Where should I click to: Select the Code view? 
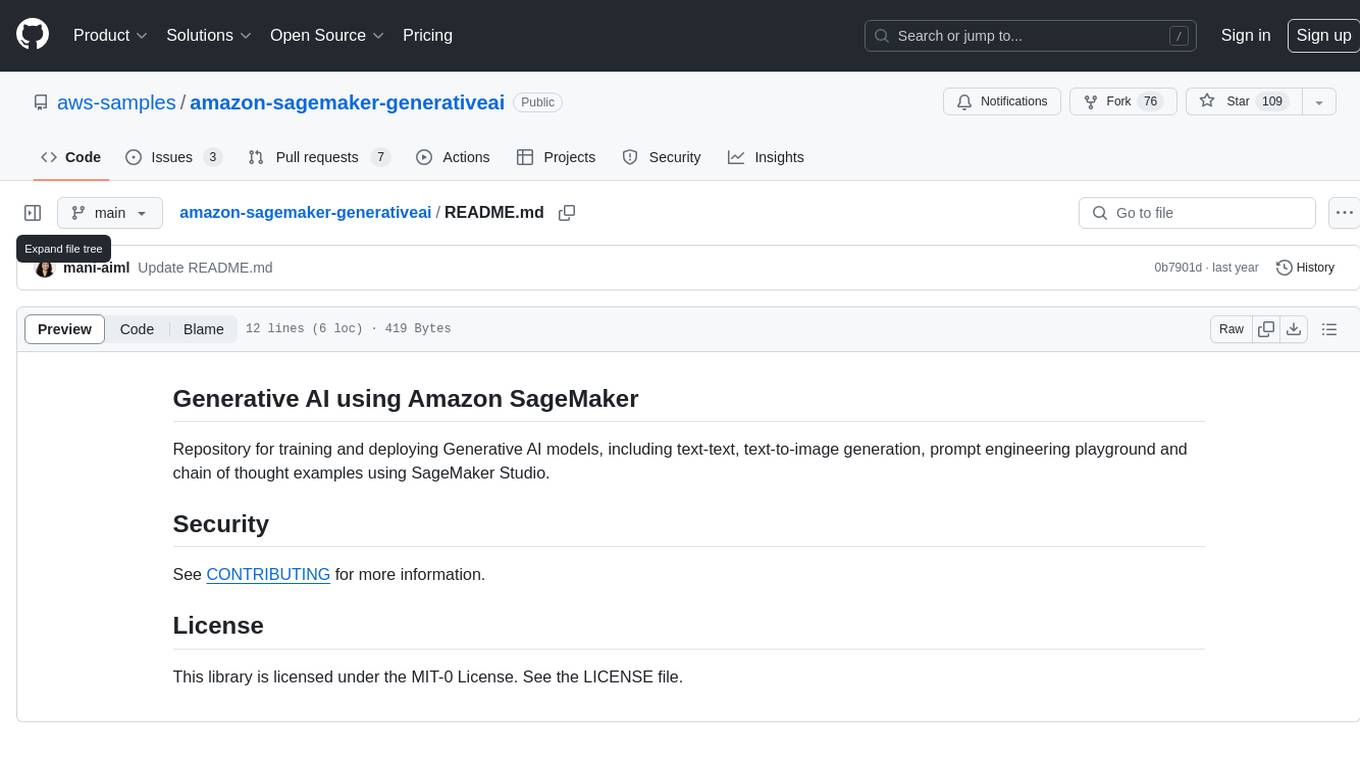(x=137, y=329)
